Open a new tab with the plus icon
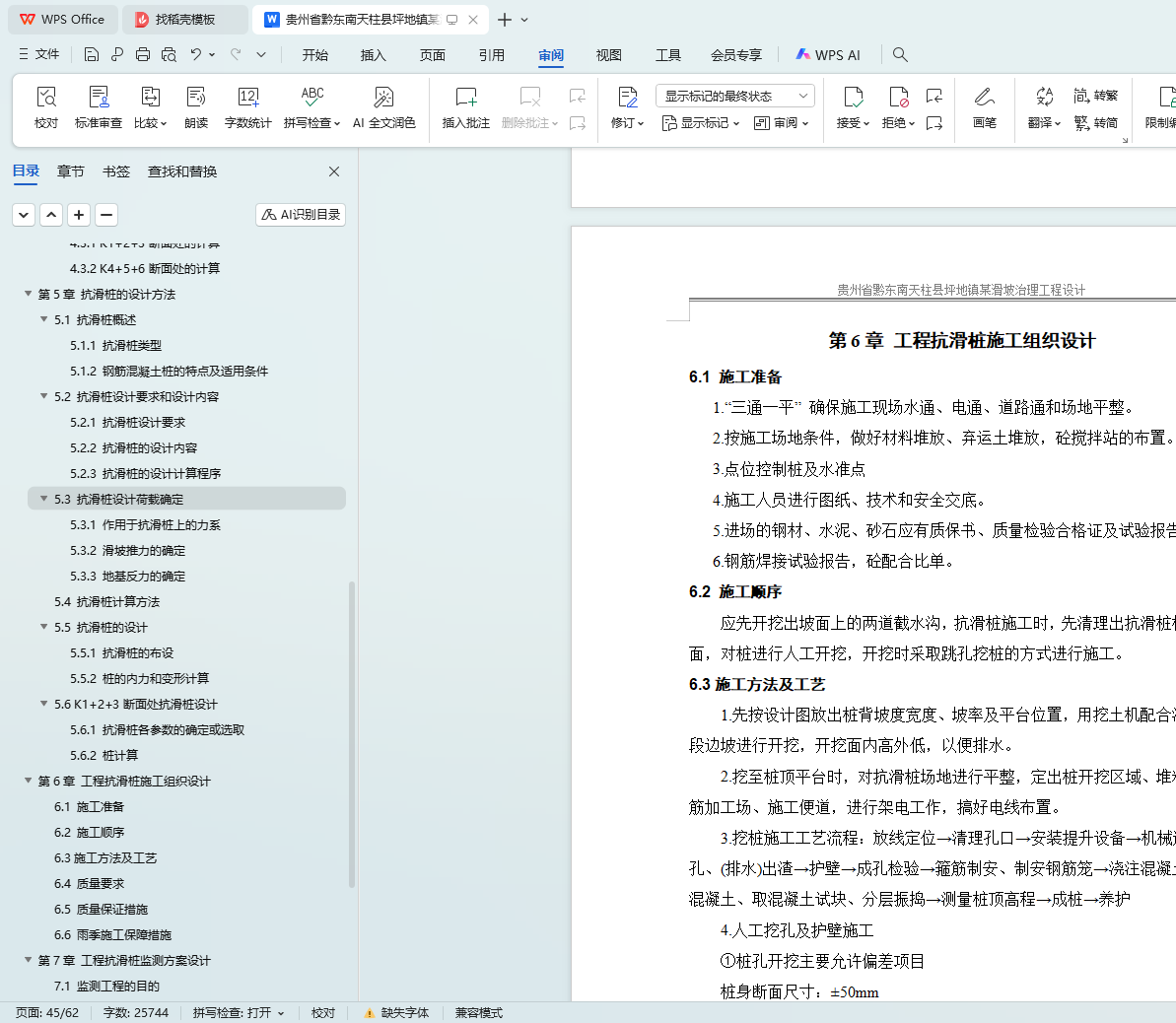This screenshot has height=1023, width=1176. click(x=505, y=20)
